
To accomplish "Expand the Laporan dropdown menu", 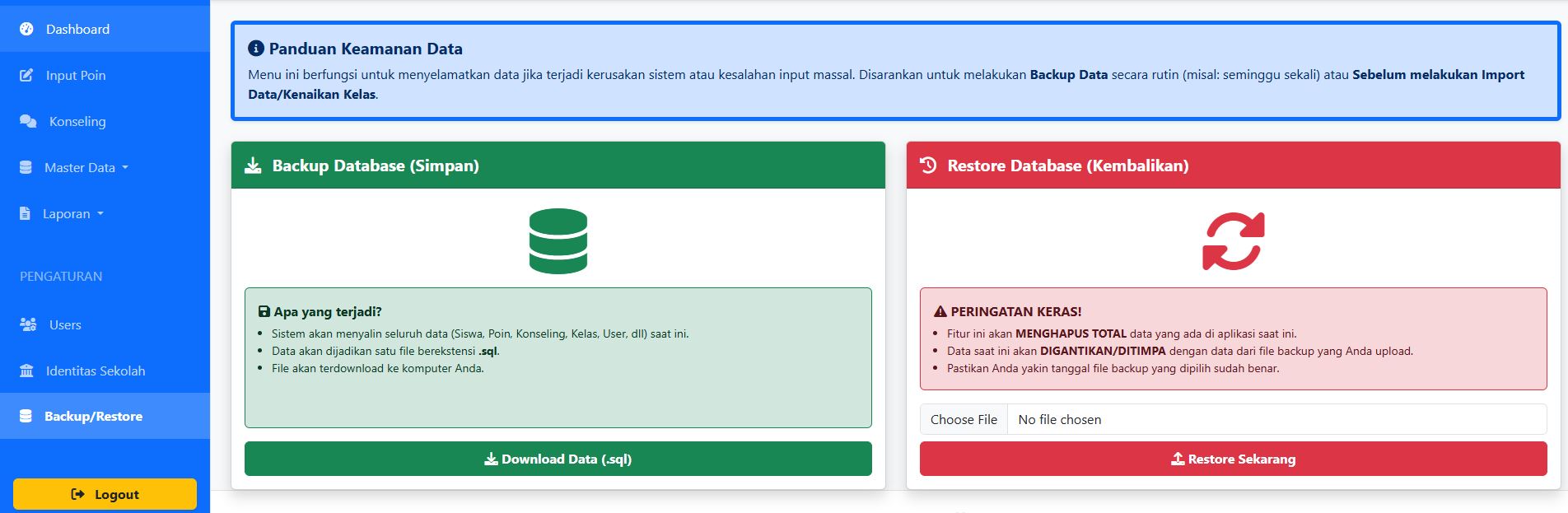I will tap(67, 213).
